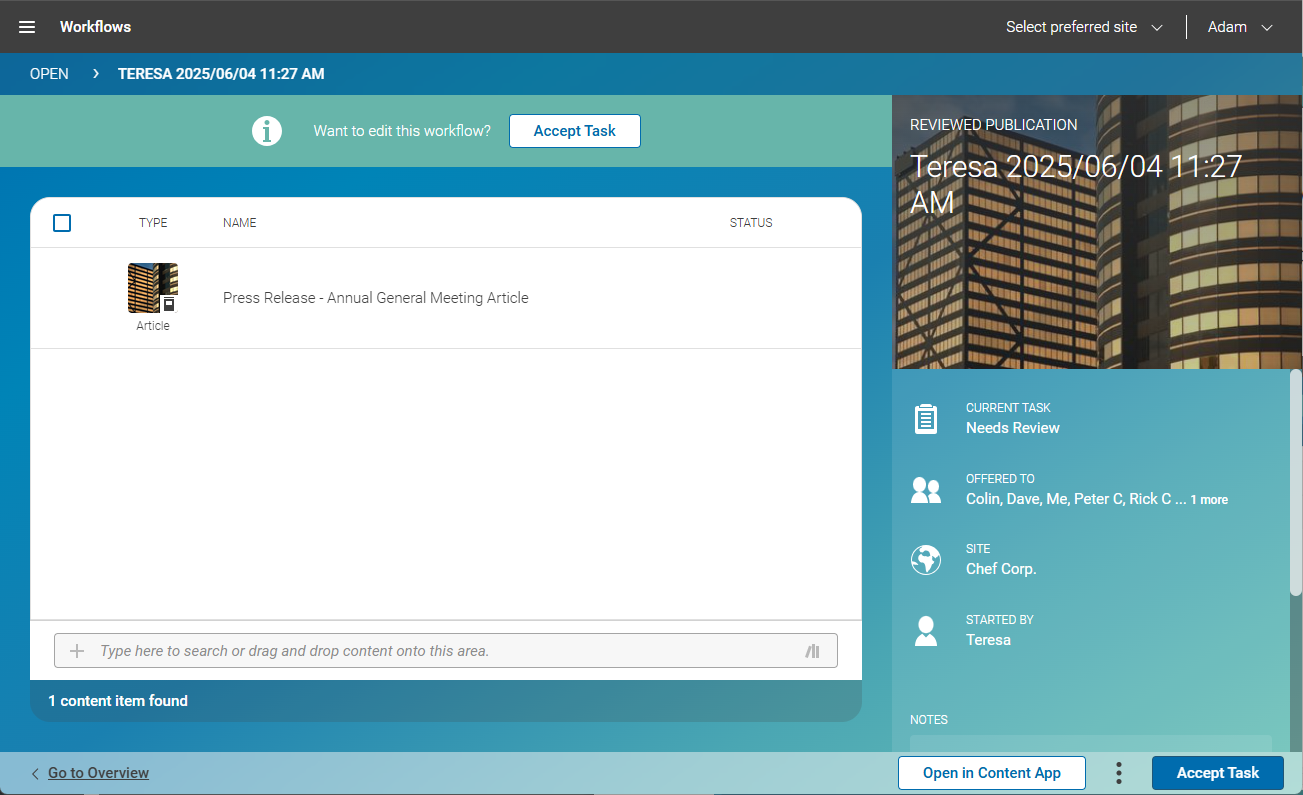
Task: Click the Current Task clipboard icon
Action: 925,418
